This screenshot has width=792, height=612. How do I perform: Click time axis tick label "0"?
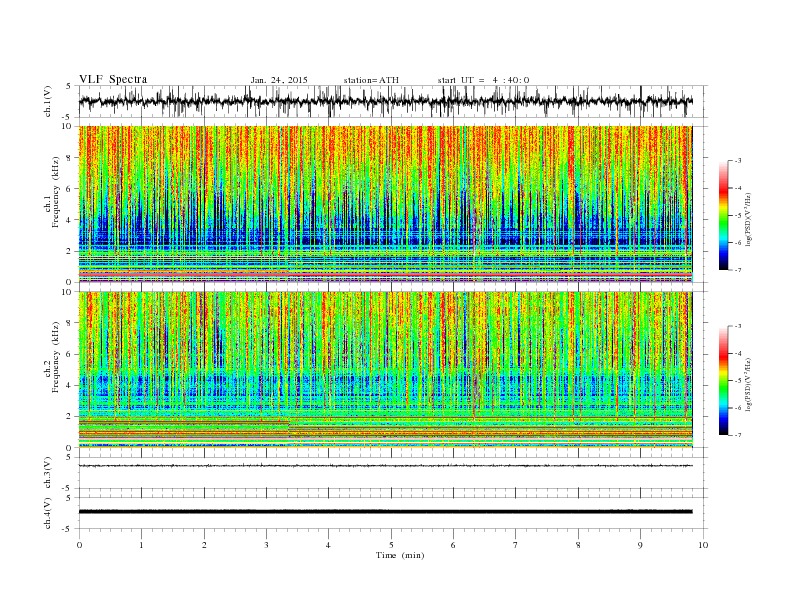click(79, 545)
